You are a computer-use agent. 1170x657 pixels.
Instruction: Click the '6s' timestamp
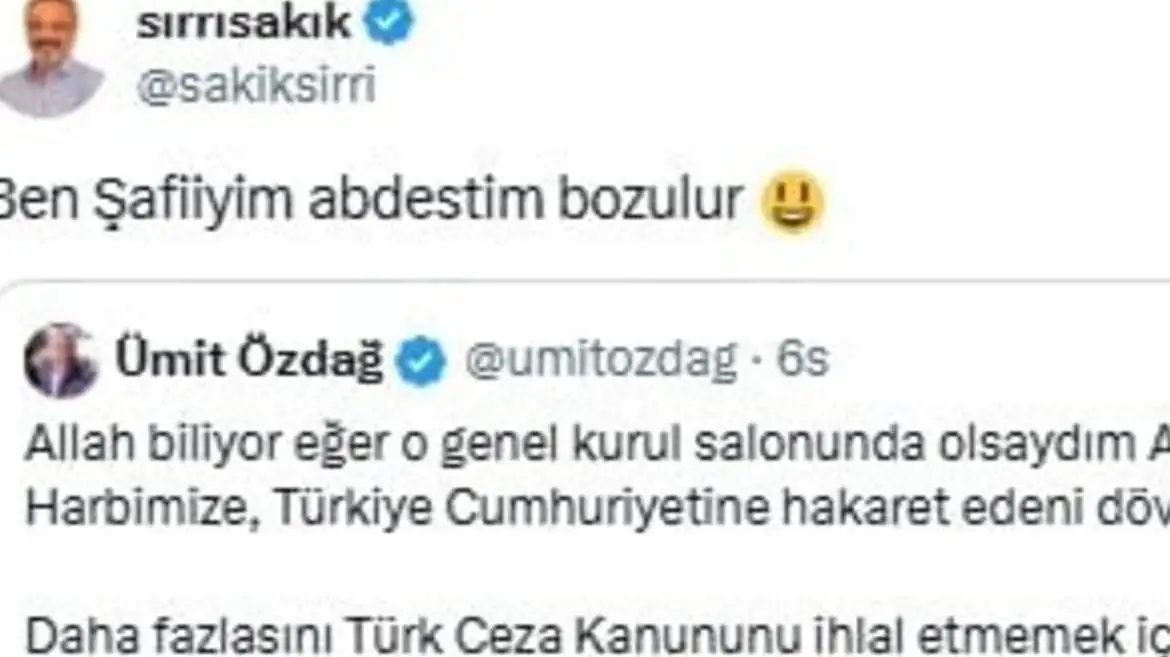[x=803, y=360]
